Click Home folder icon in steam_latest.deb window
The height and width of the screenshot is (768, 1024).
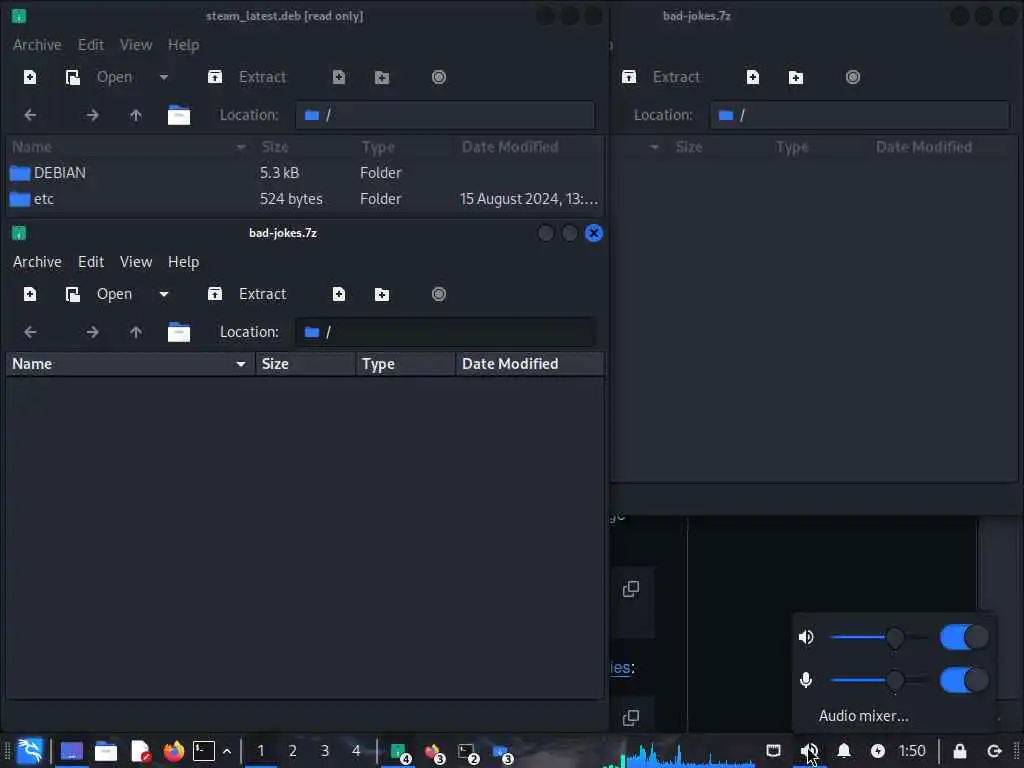(178, 116)
